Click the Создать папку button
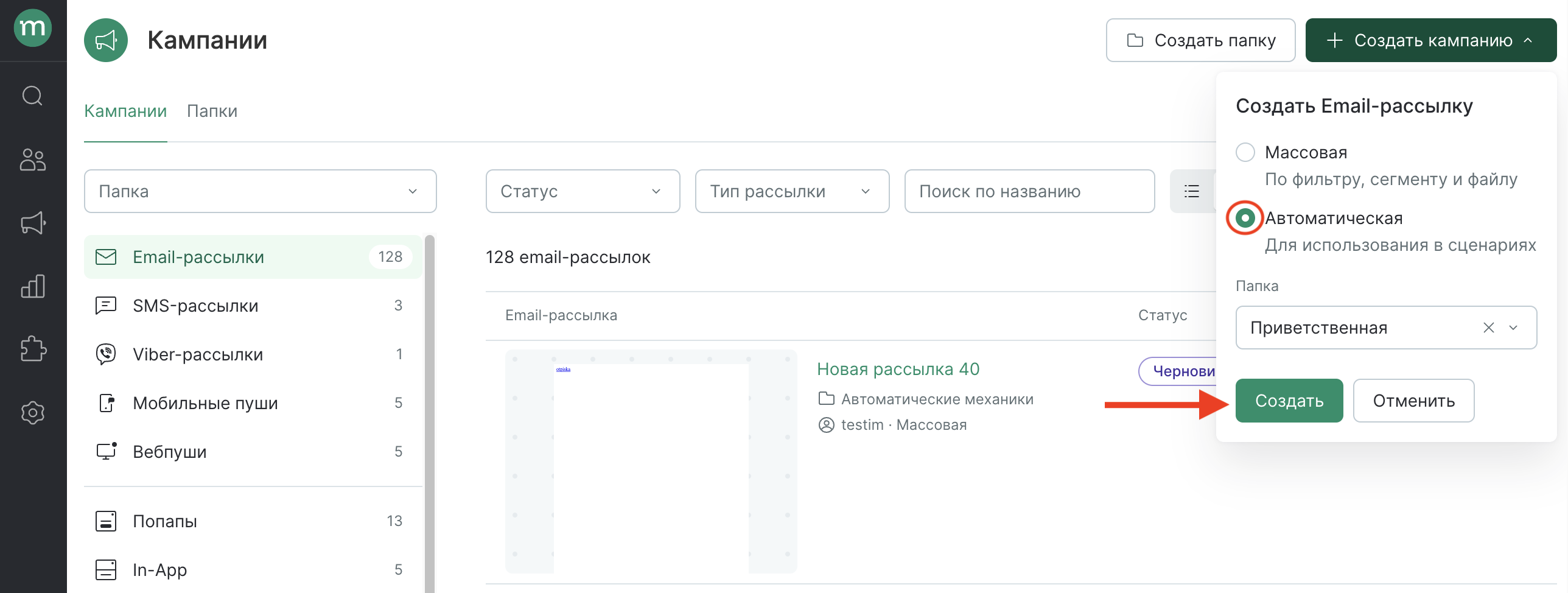1568x593 pixels. click(1201, 40)
